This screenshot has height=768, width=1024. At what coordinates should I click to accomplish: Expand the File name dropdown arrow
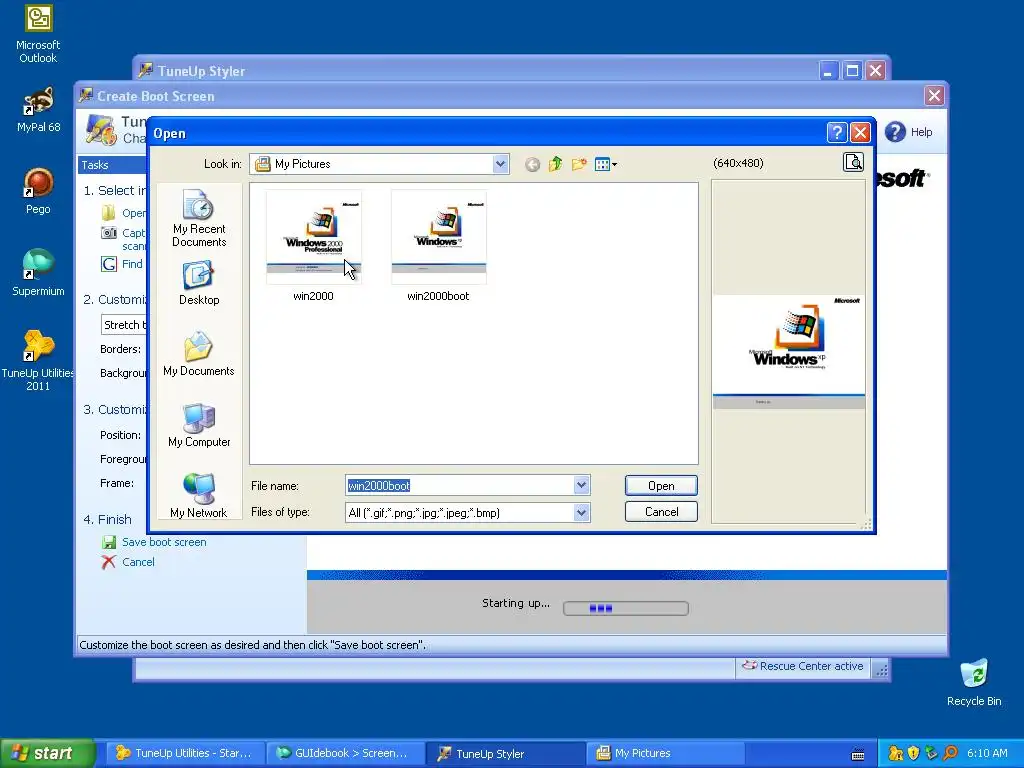581,485
